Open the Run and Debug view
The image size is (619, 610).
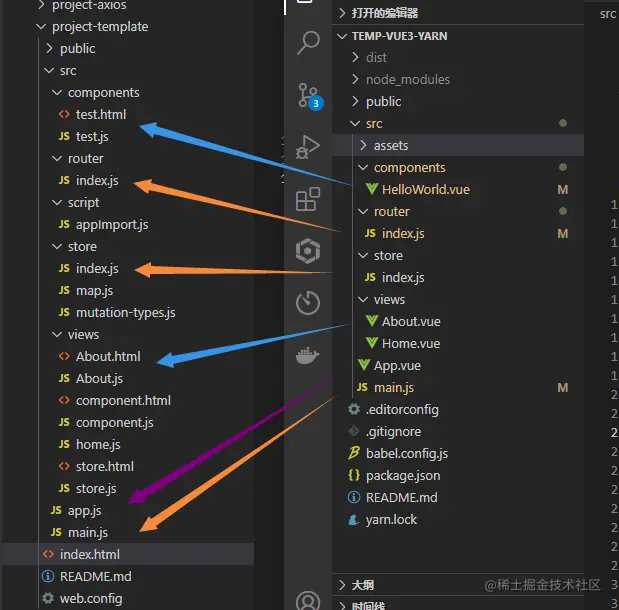coord(308,147)
